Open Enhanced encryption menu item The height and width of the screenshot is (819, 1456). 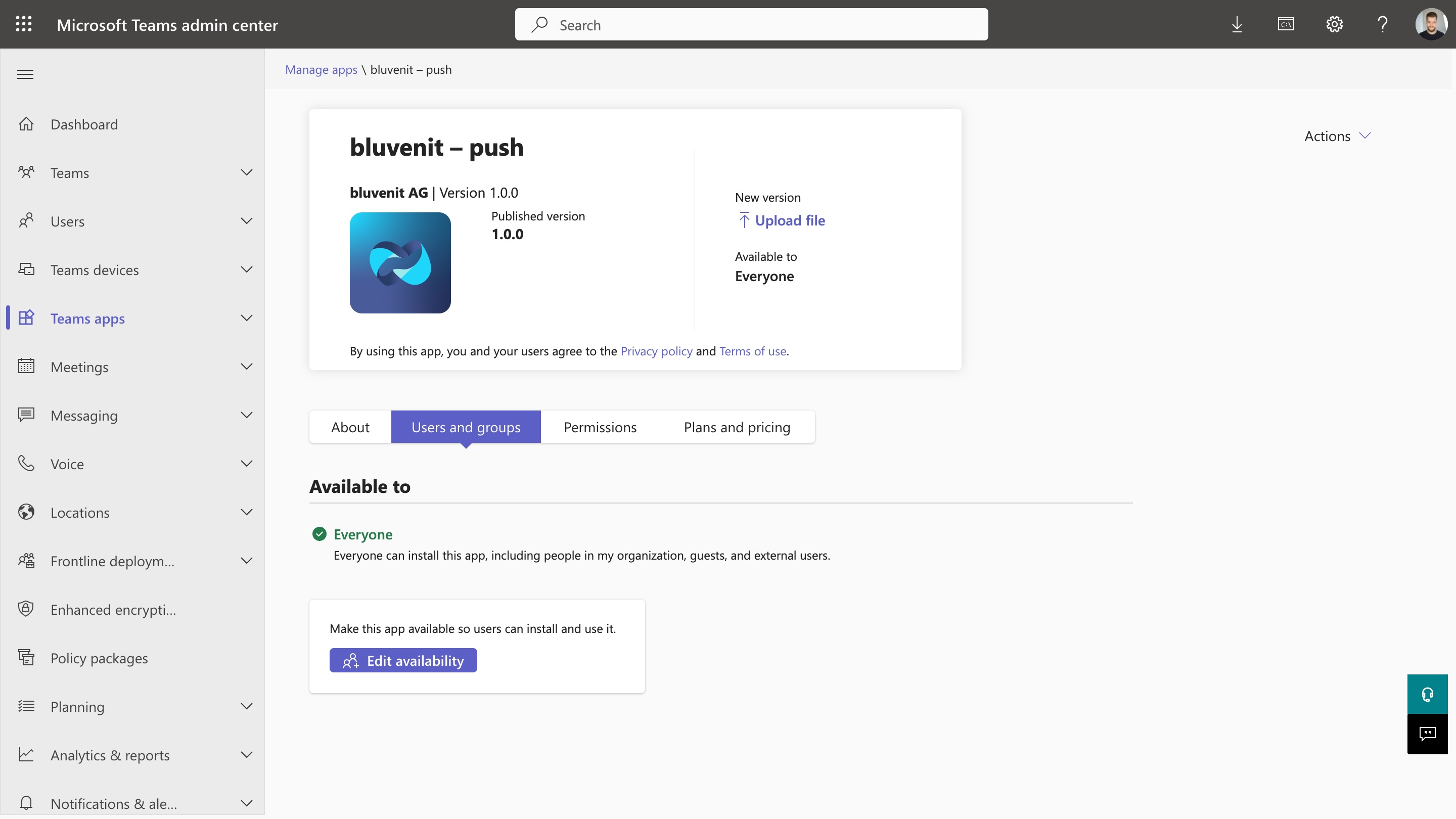114,610
